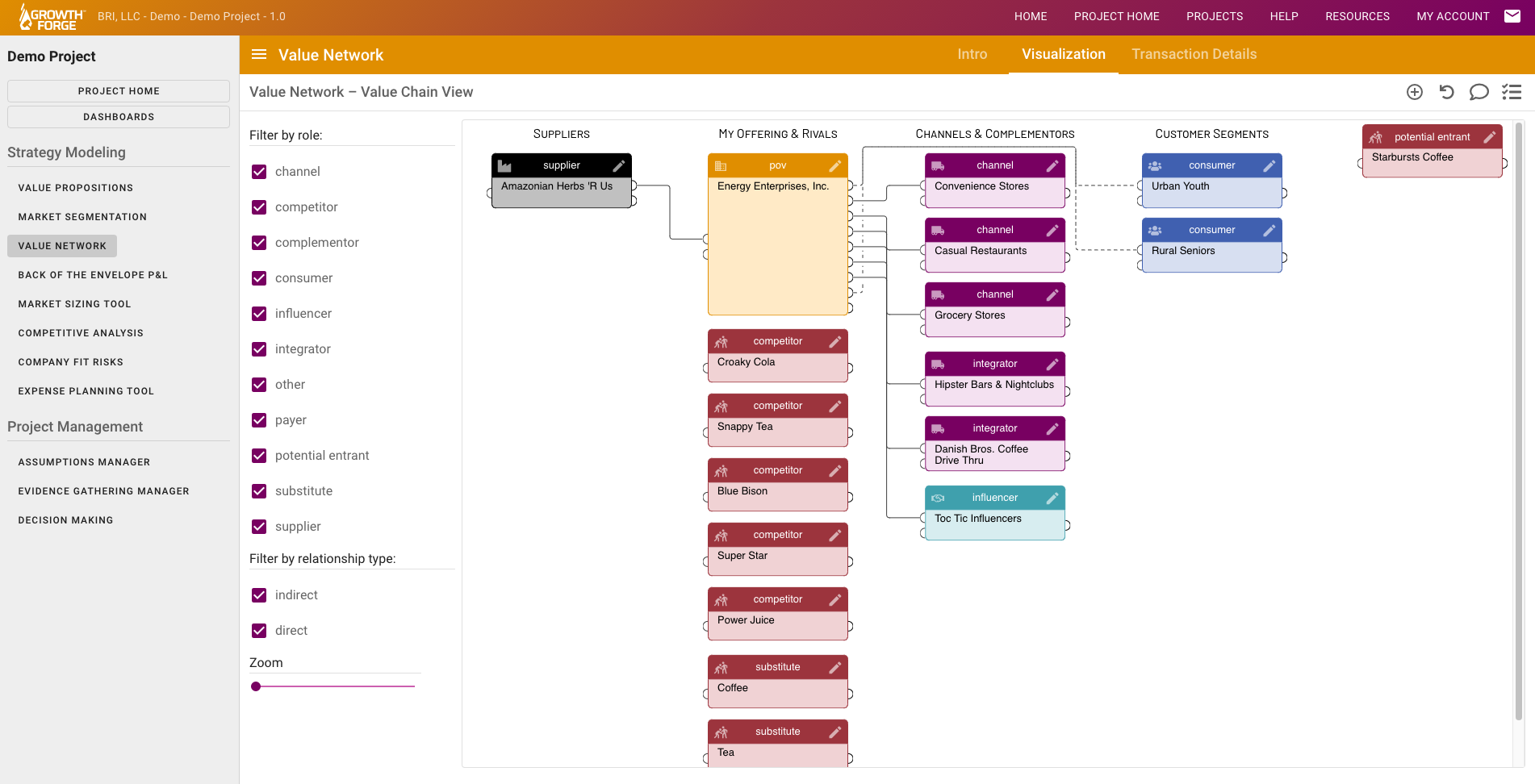Screen dimensions: 1535x784
Task: Switch to the Transaction Details tab
Action: tap(1194, 54)
